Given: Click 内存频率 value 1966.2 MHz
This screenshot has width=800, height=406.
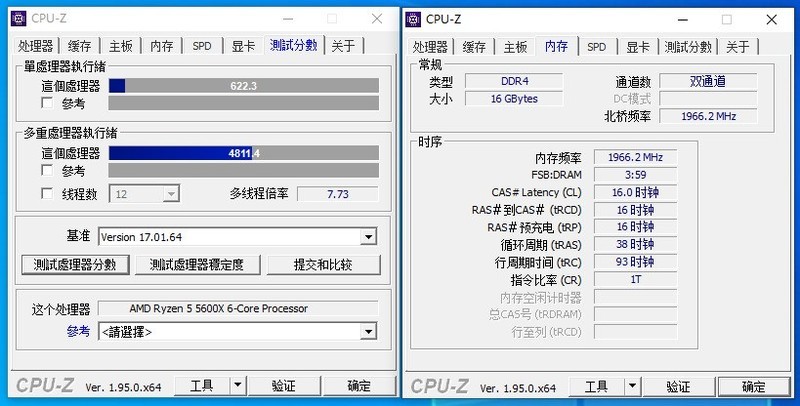Looking at the screenshot, I should (636, 157).
